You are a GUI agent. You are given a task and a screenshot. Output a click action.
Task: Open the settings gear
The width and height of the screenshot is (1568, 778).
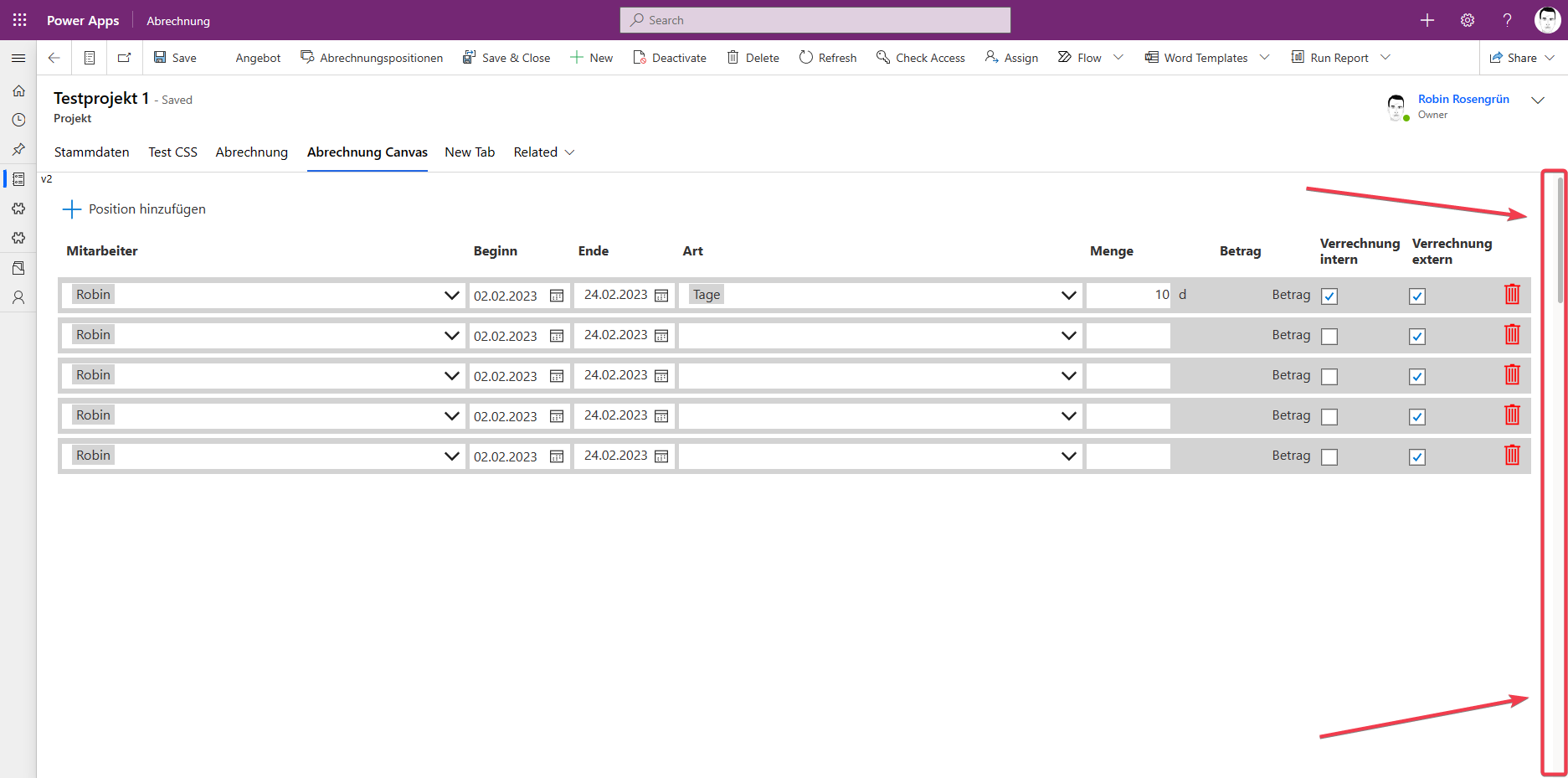1468,20
